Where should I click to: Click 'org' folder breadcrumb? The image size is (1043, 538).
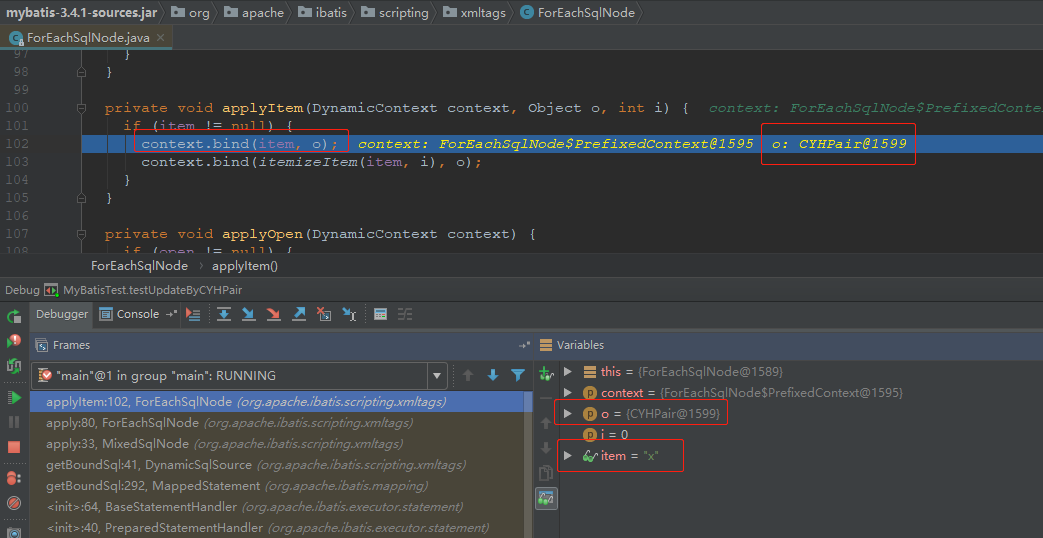[191, 13]
